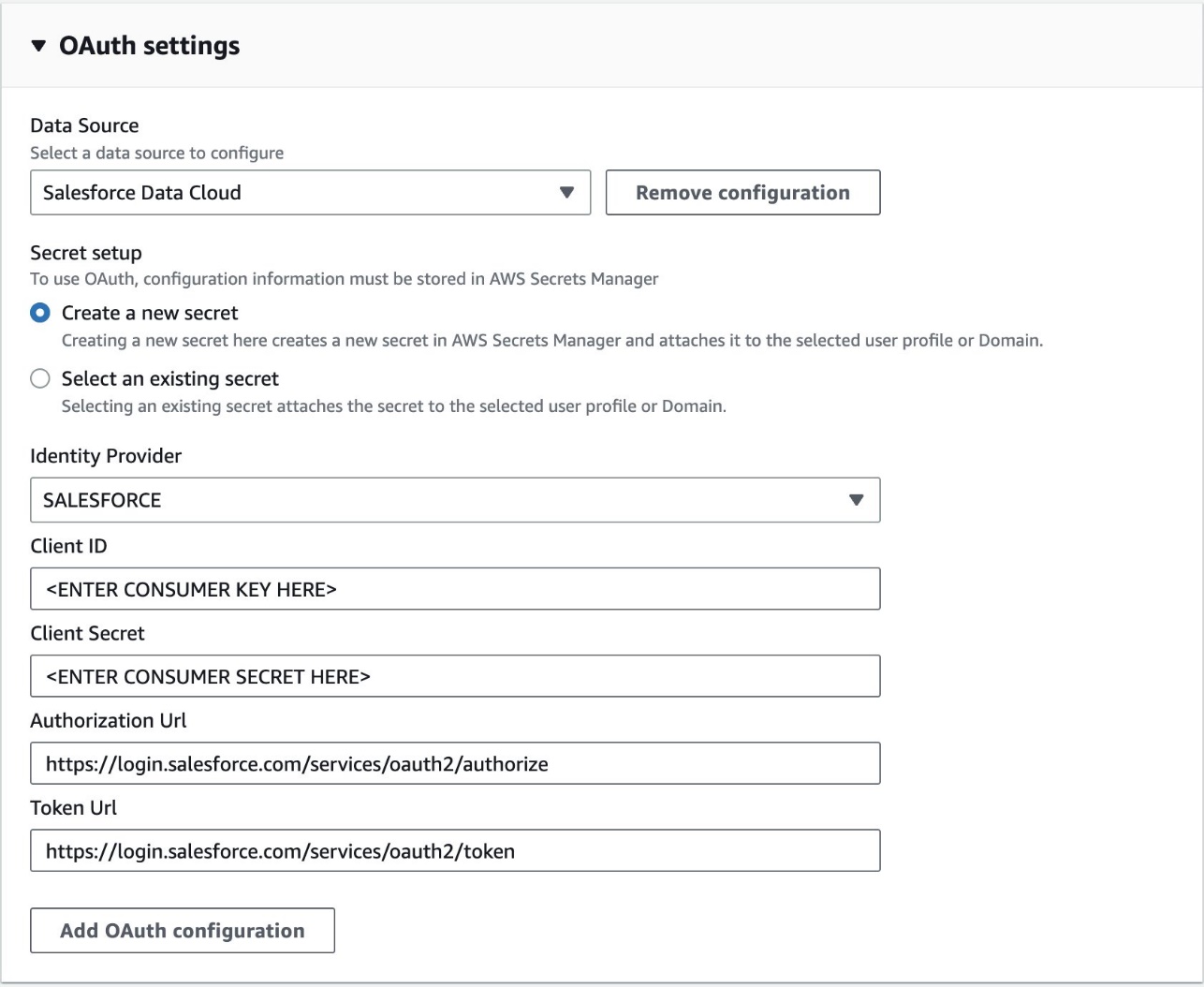The image size is (1204, 987).
Task: Click the Remove configuration button
Action: (x=742, y=192)
